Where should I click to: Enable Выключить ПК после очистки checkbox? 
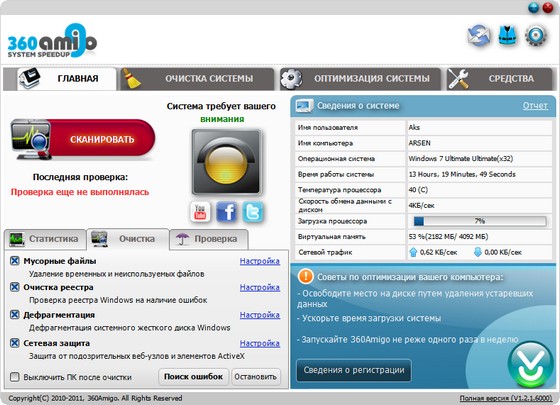point(15,377)
